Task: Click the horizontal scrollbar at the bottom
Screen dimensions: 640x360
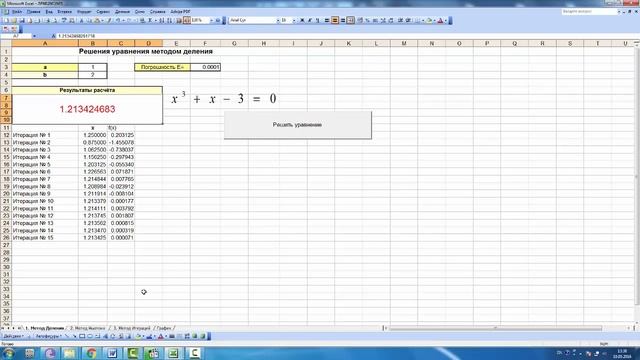Action: coord(495,328)
